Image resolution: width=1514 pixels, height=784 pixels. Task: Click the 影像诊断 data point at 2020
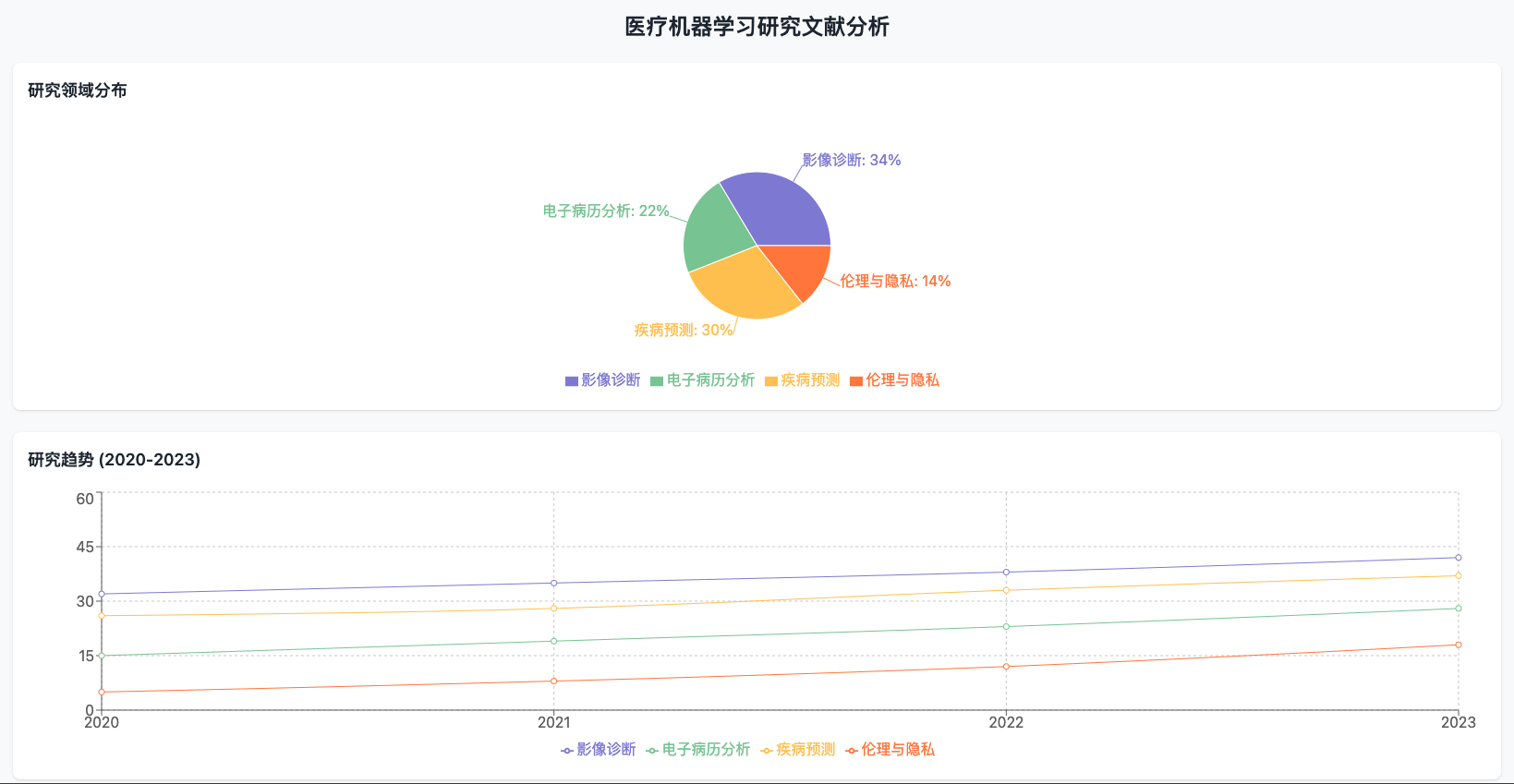tap(102, 594)
